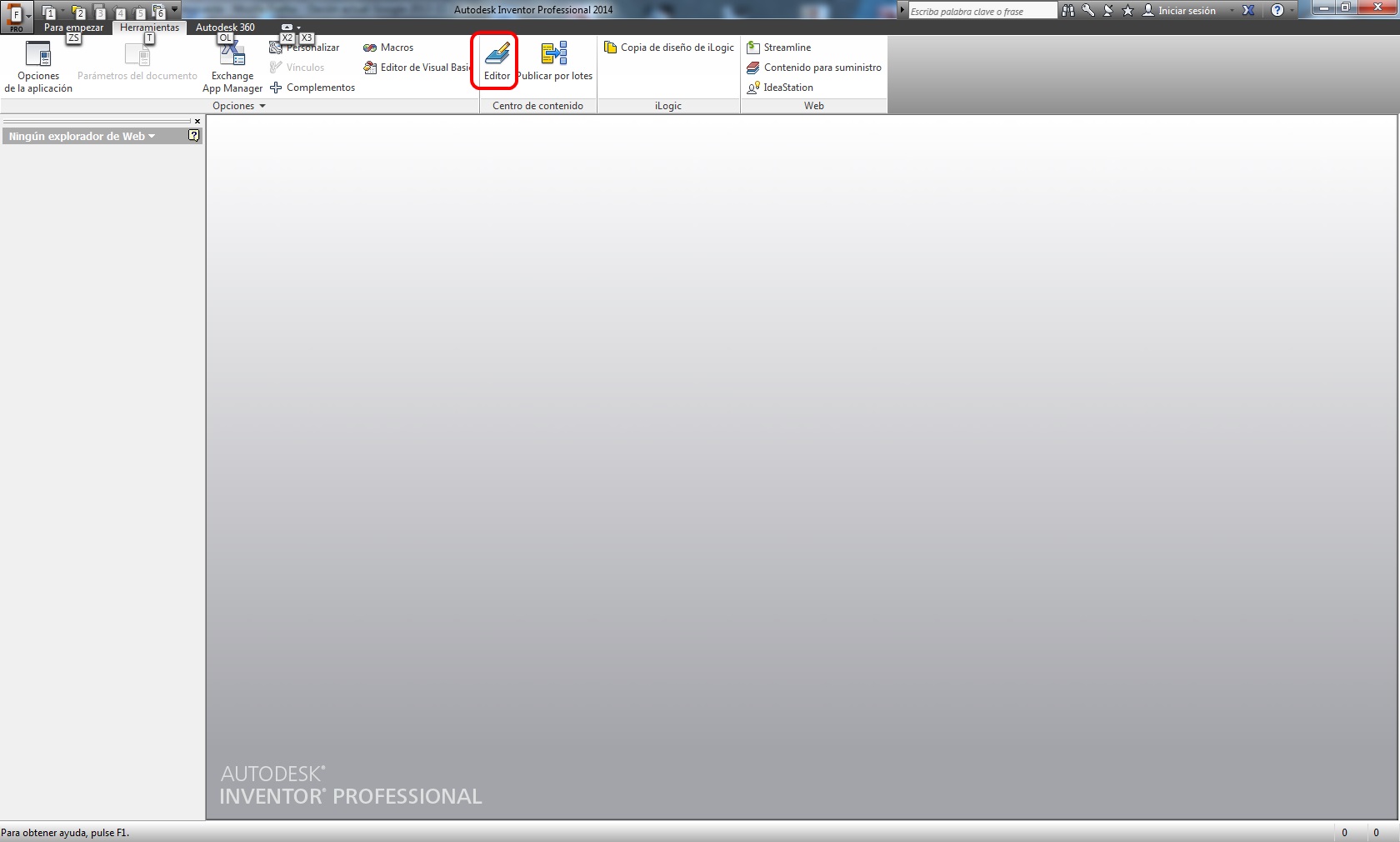
Task: Click the iLogic panel title
Action: point(668,106)
